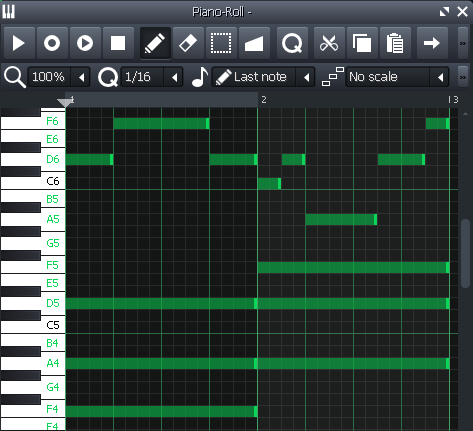
Task: Select the long F4 note in bar 1
Action: coord(162,411)
